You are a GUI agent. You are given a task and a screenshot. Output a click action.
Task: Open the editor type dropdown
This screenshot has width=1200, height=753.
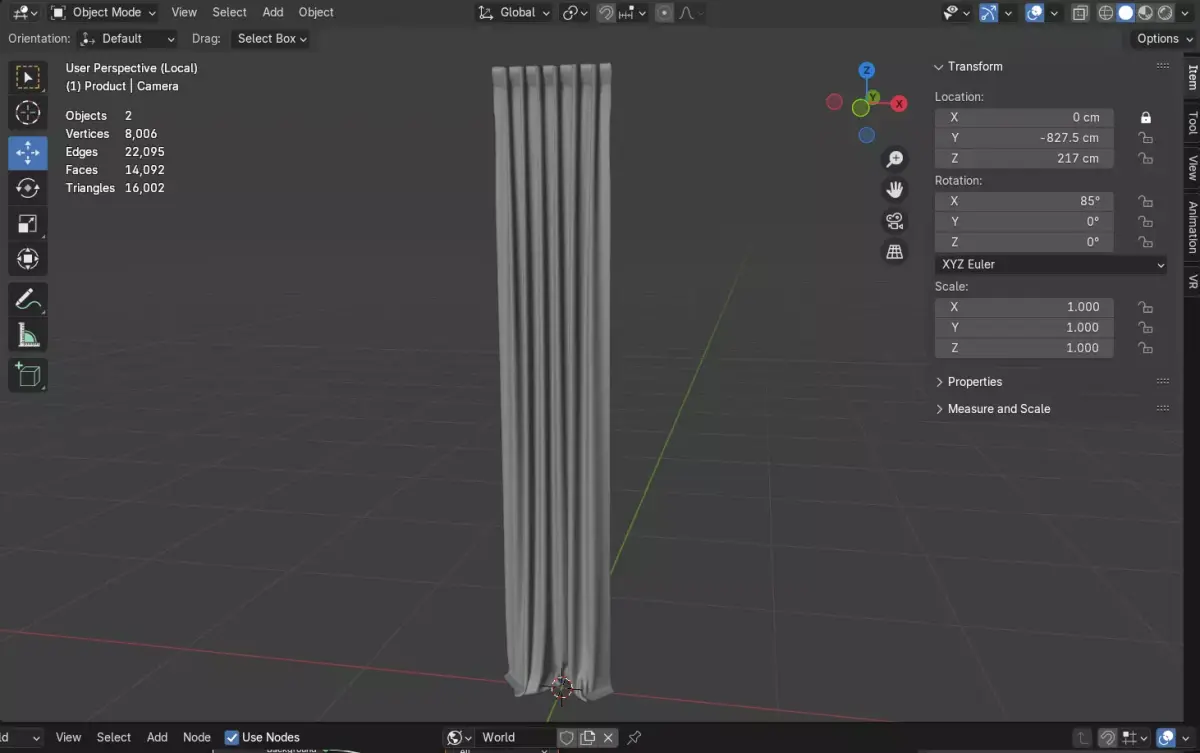point(26,13)
